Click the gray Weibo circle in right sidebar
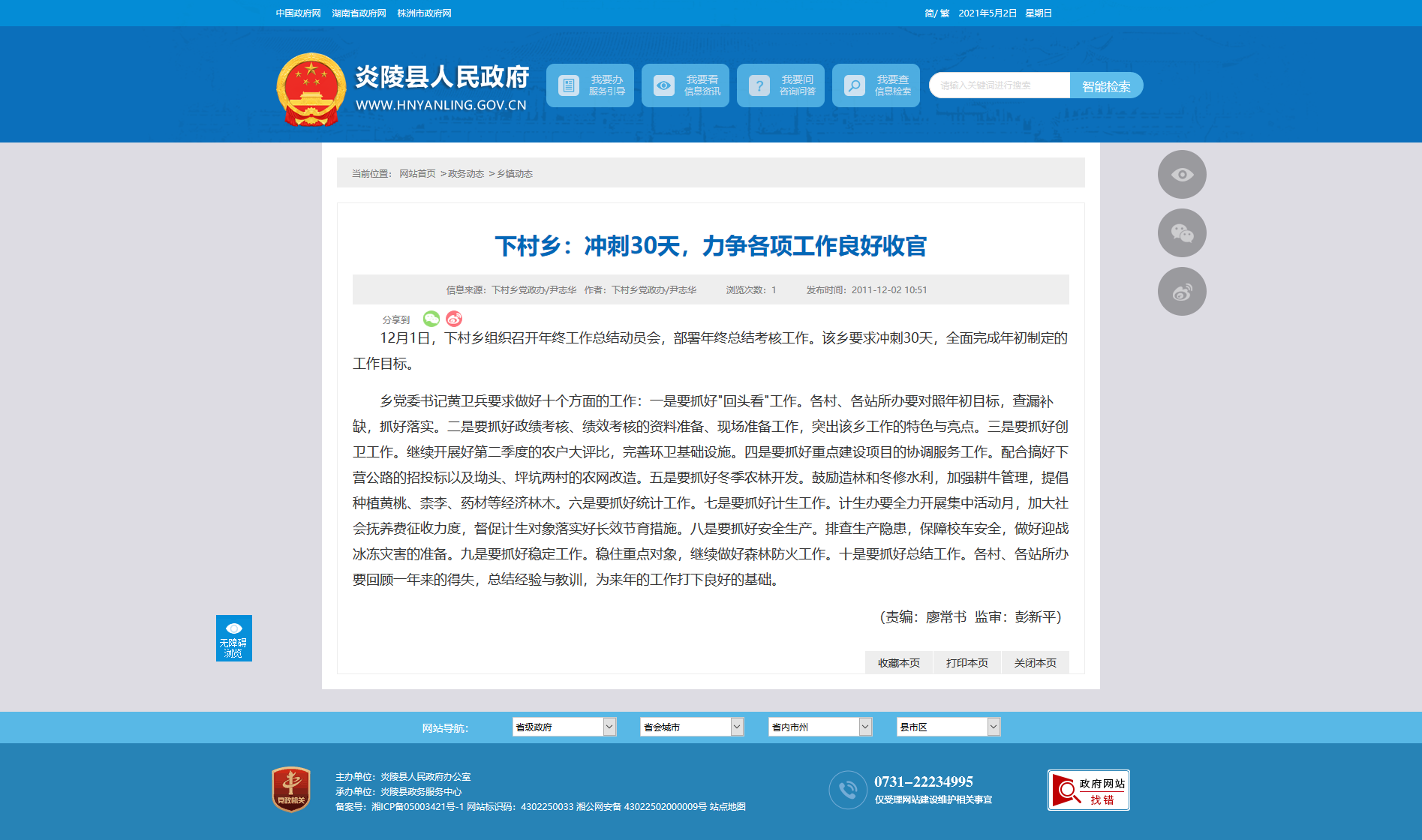1422x840 pixels. [1182, 292]
